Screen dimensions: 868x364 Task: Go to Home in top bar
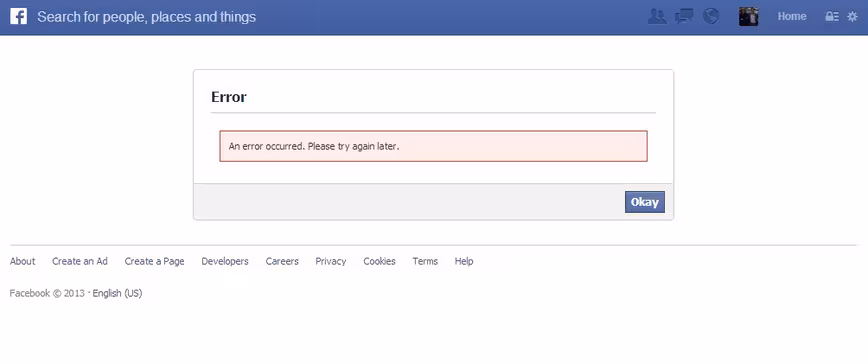click(x=792, y=17)
